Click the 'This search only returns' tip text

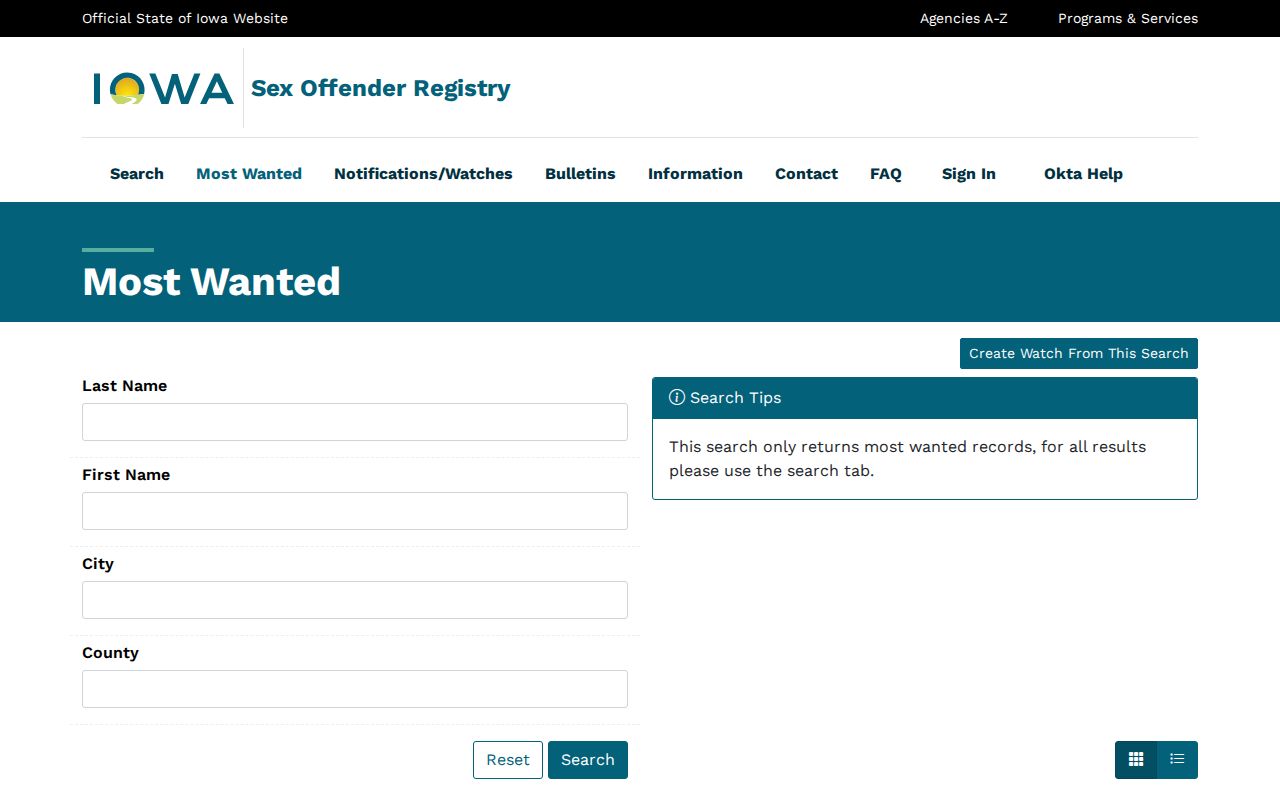908,459
